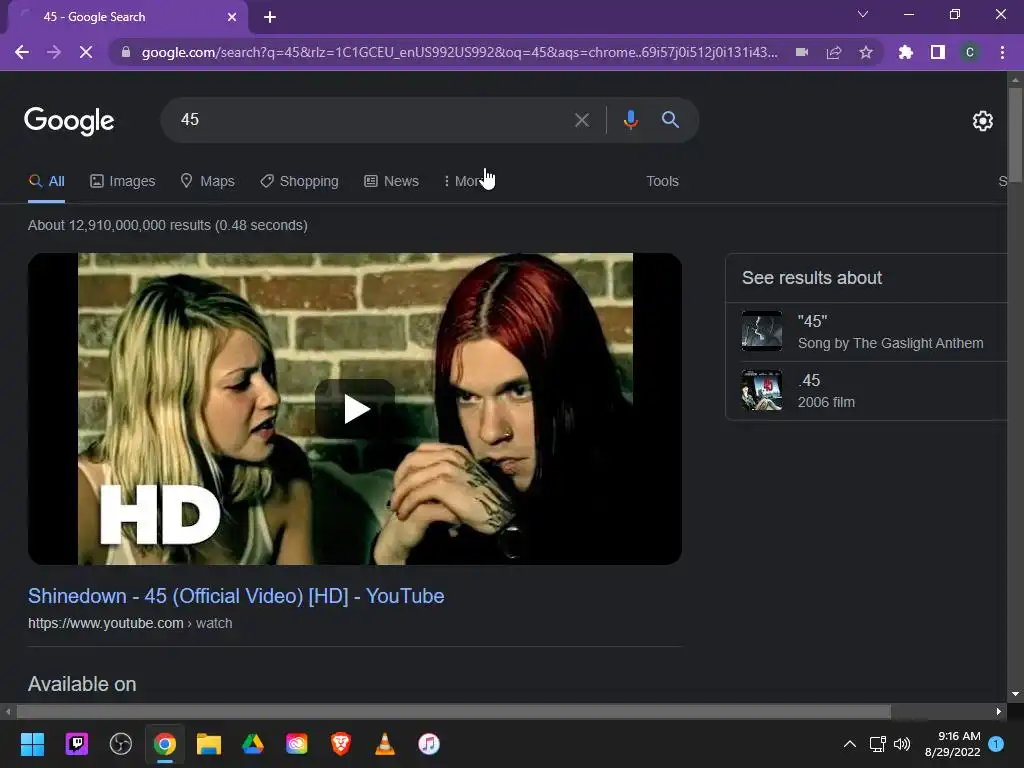Open iTunes from the taskbar
This screenshot has width=1024, height=768.
click(x=429, y=744)
